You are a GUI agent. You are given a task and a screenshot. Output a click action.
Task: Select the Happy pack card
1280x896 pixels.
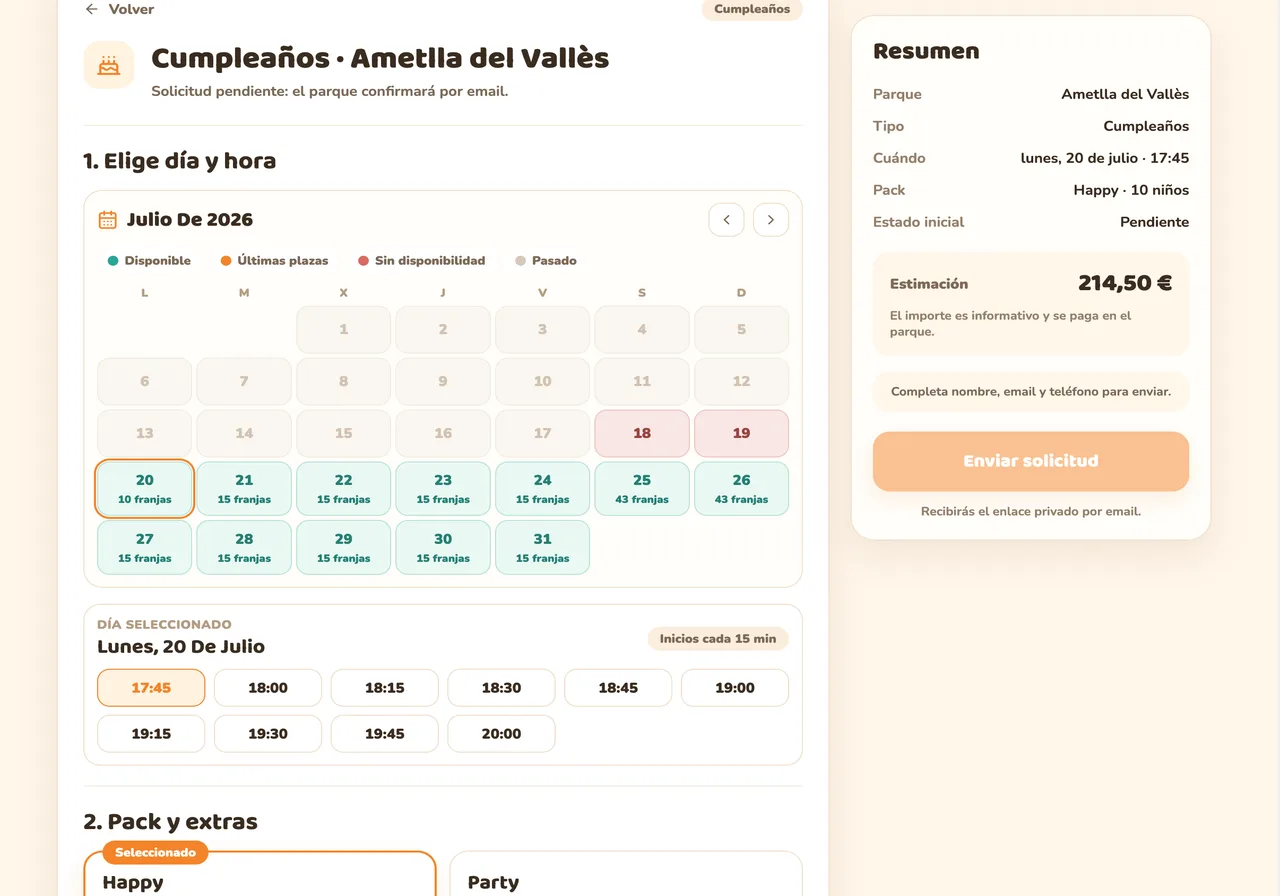tap(260, 874)
